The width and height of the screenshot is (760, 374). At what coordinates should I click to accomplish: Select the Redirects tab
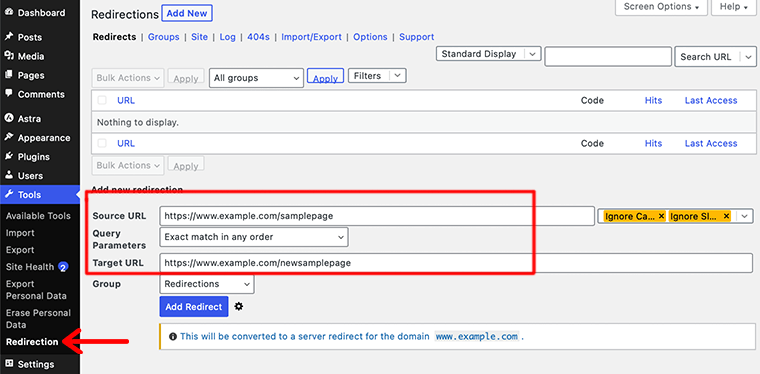click(x=114, y=37)
